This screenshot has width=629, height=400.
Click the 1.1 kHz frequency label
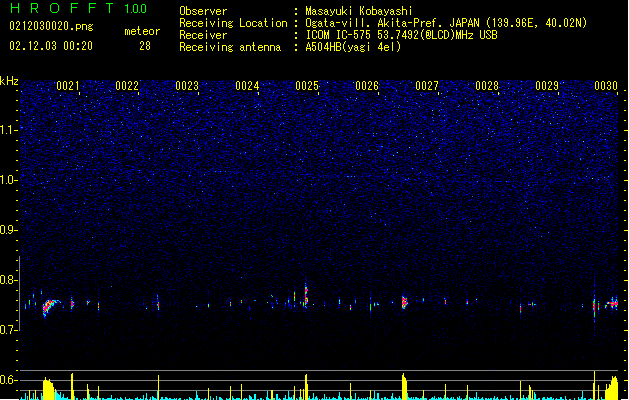9,130
